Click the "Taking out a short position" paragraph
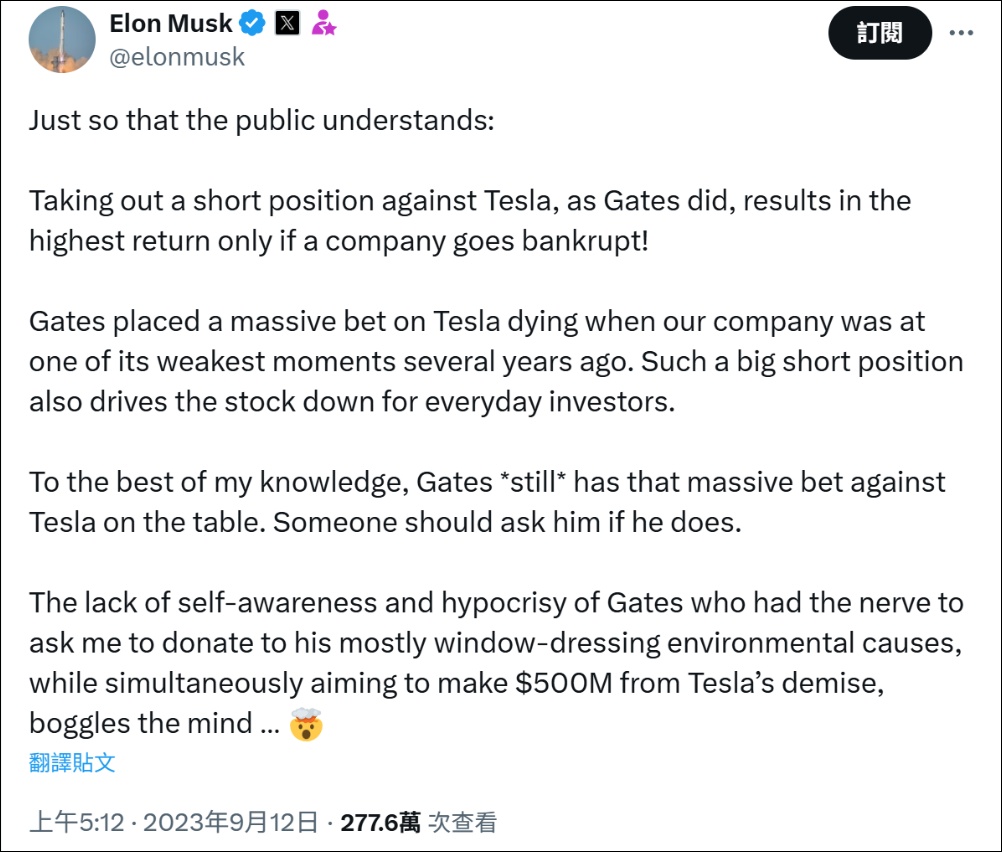 pos(470,221)
